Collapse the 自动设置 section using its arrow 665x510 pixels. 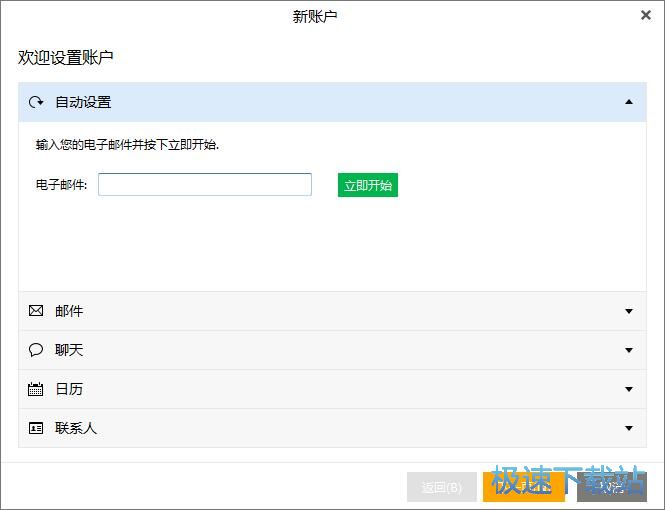click(628, 102)
